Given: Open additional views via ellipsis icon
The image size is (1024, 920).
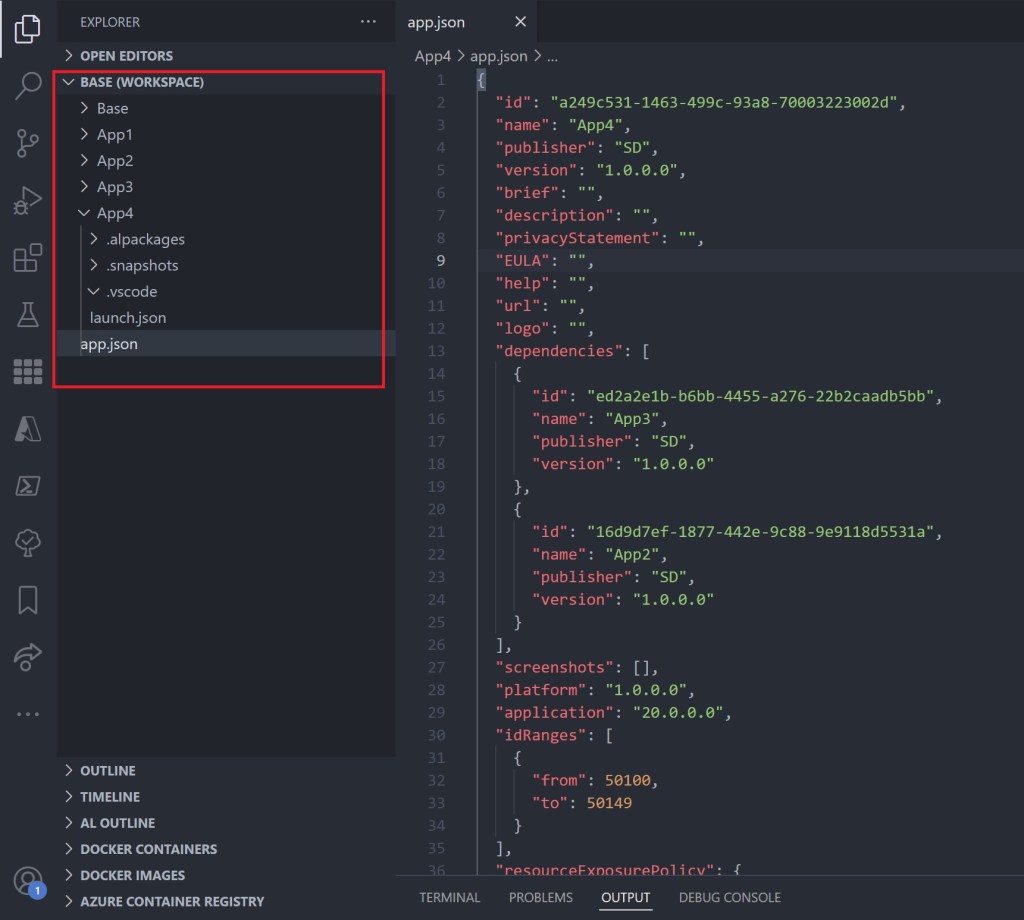Looking at the screenshot, I should coord(27,713).
